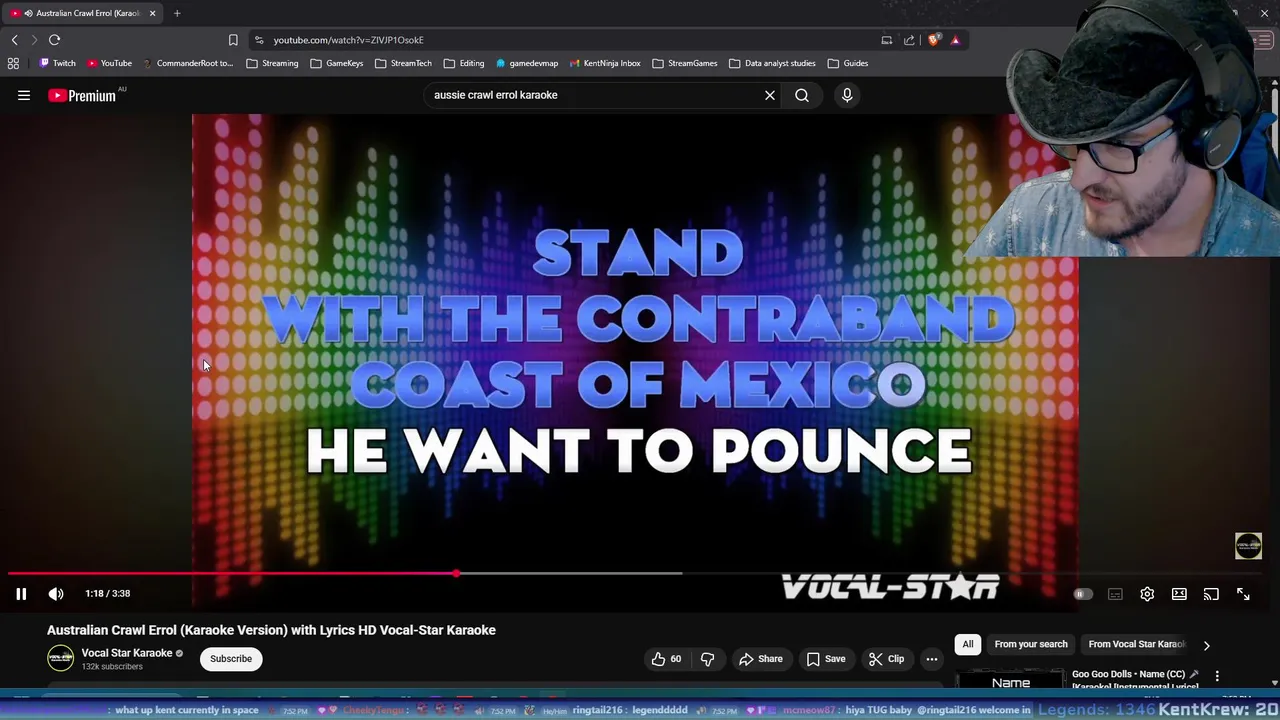Open KentNinja Inbox bookmark
Image resolution: width=1280 pixels, height=720 pixels.
coord(605,63)
